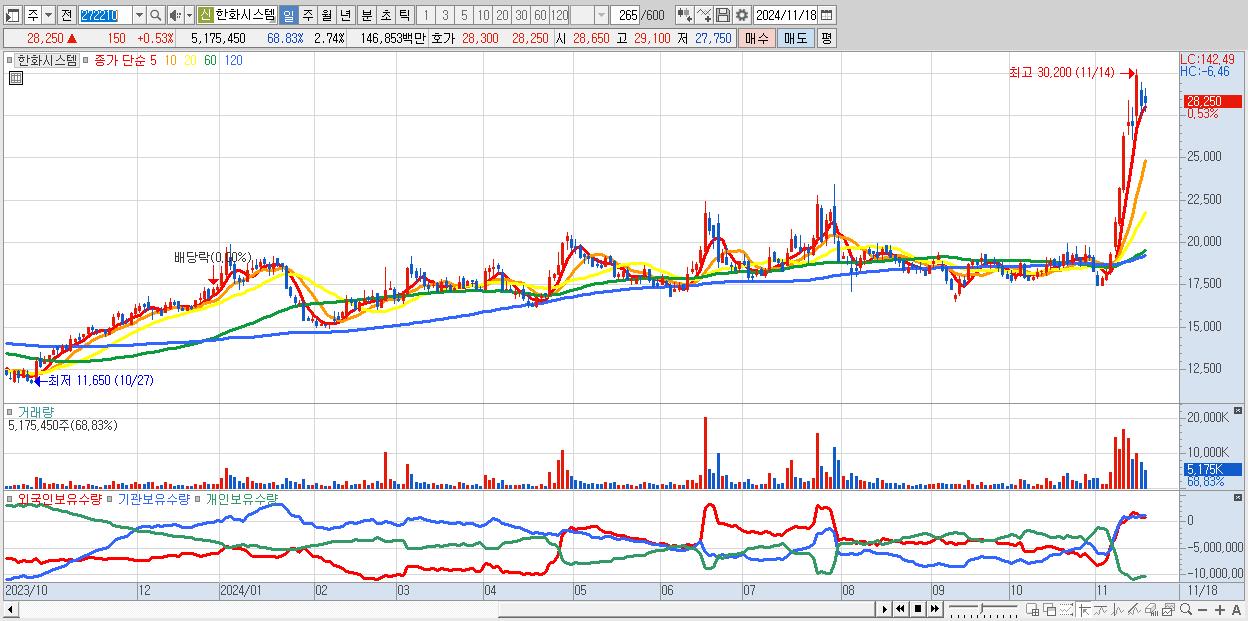1248x621 pixels.
Task: Click the 한화시스템 legend label button
Action: (x=48, y=60)
